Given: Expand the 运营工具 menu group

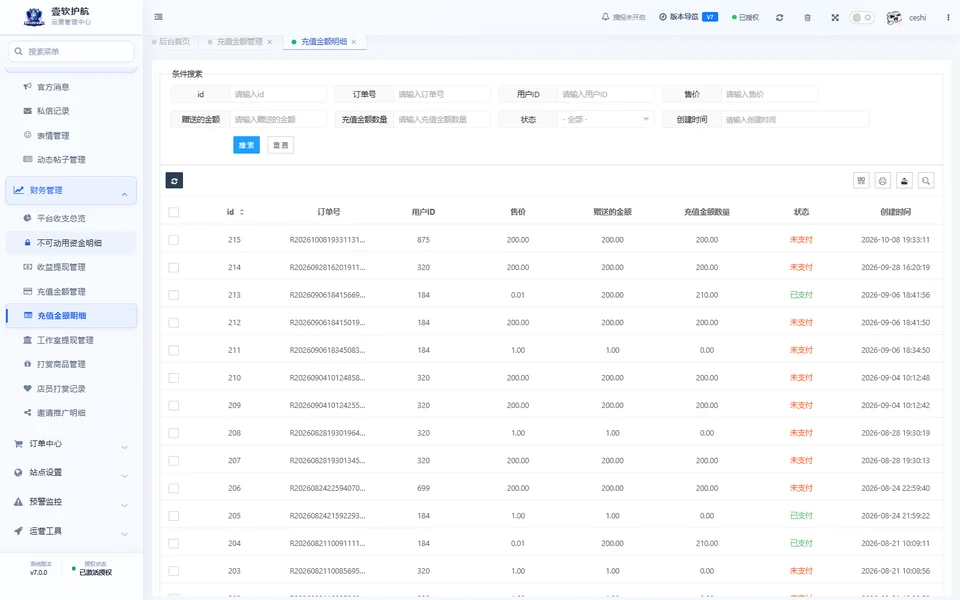Looking at the screenshot, I should tap(71, 531).
